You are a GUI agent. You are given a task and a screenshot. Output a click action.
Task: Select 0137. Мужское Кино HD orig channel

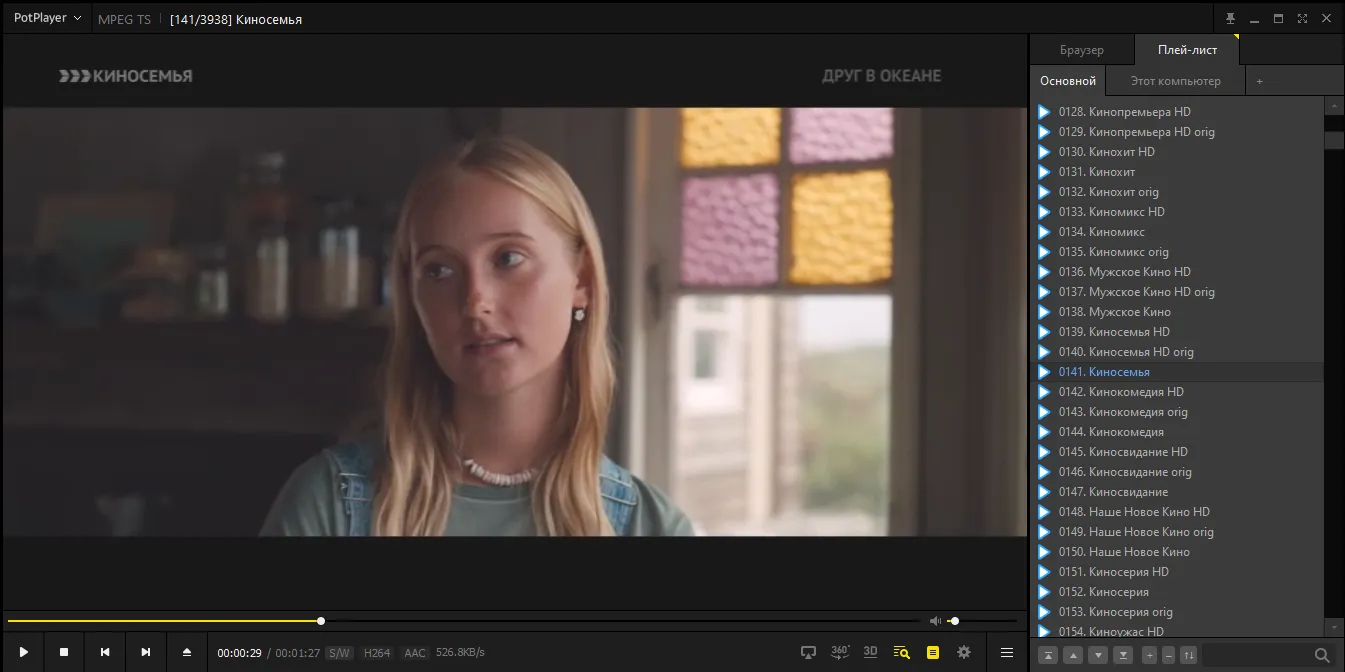(x=1177, y=292)
